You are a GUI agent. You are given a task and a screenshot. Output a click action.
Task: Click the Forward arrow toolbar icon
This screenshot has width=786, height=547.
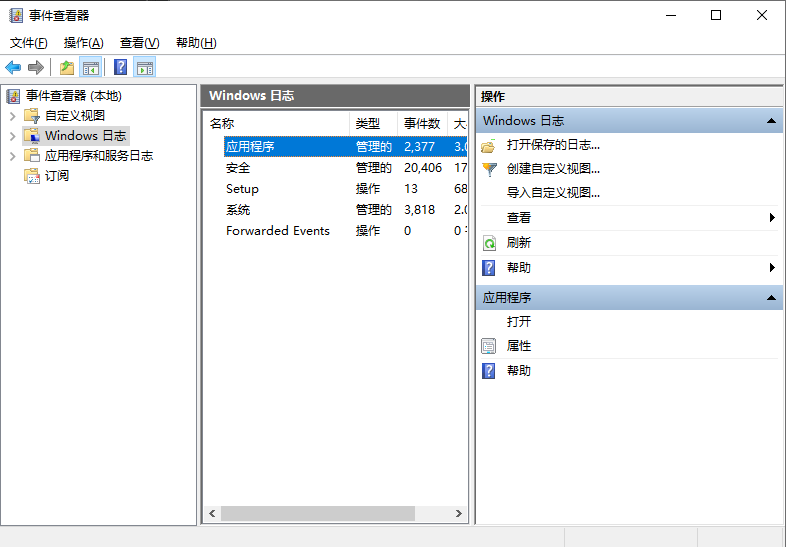point(36,67)
